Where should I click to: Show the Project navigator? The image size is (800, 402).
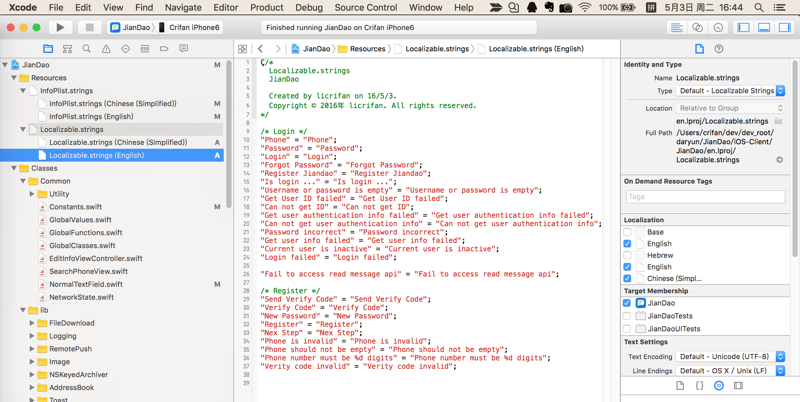[48, 49]
